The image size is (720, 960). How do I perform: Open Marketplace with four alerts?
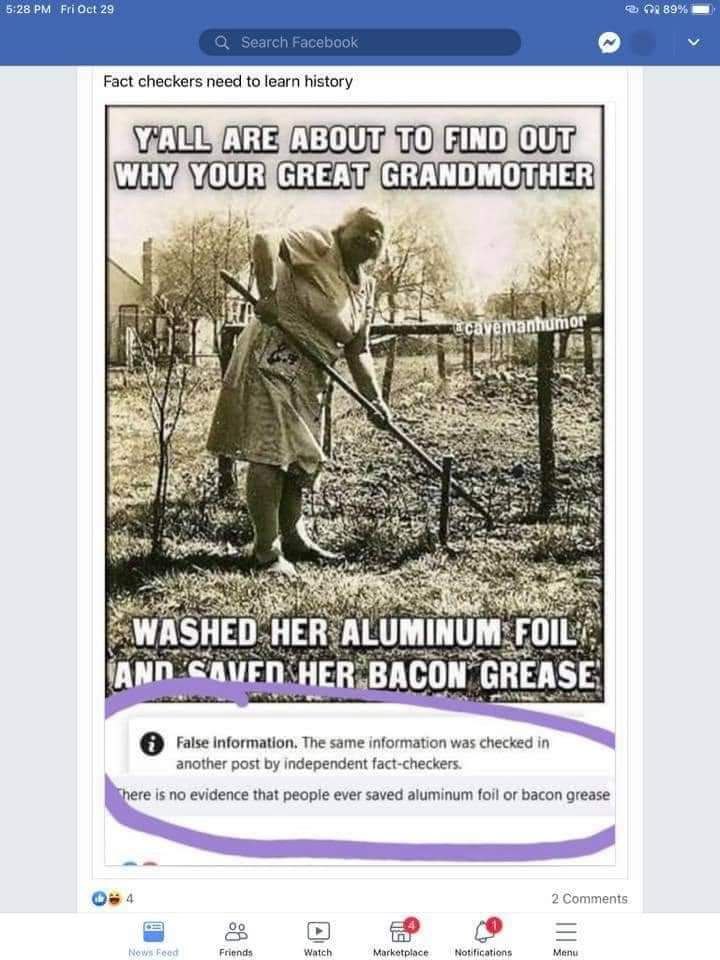pos(401,939)
